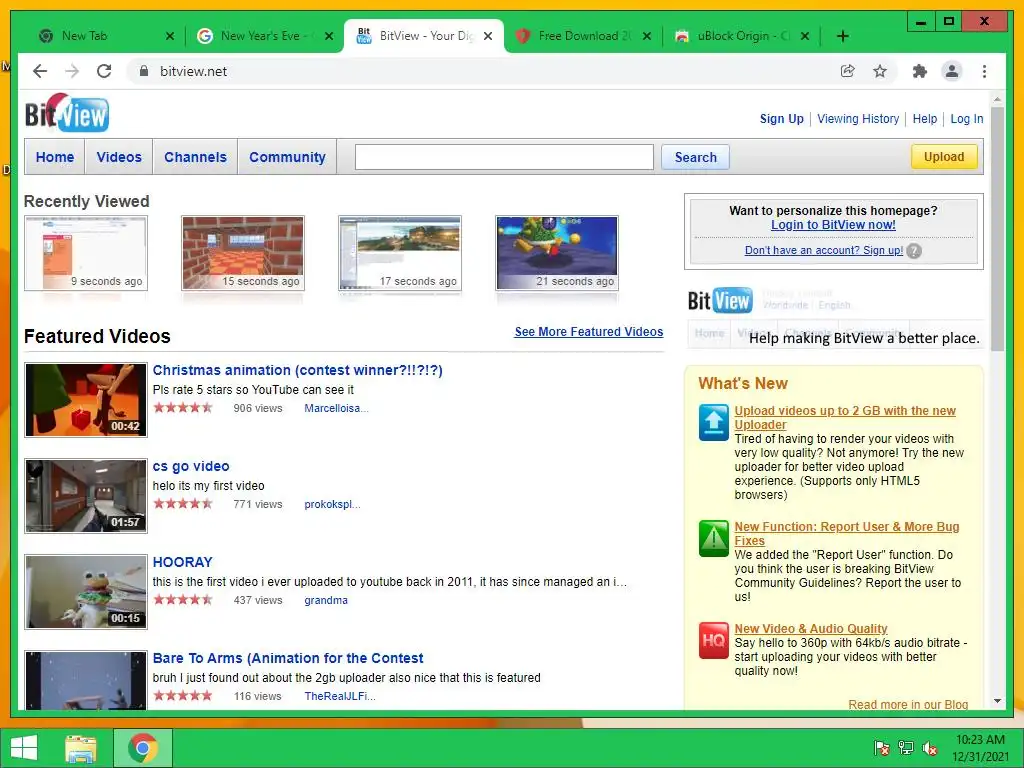Click into the BitView search field

point(504,157)
